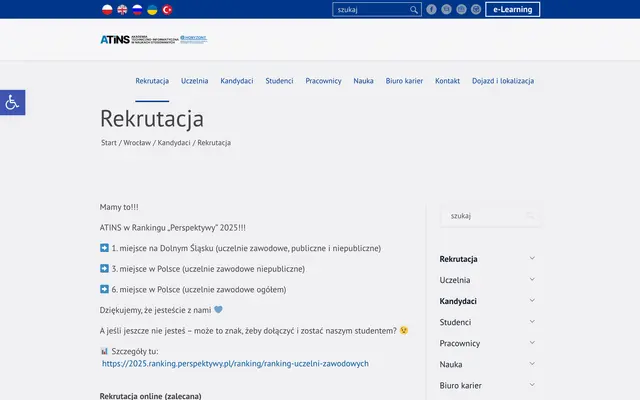Choose the Russian flag language option
Screen dimensions: 640x400
click(137, 9)
